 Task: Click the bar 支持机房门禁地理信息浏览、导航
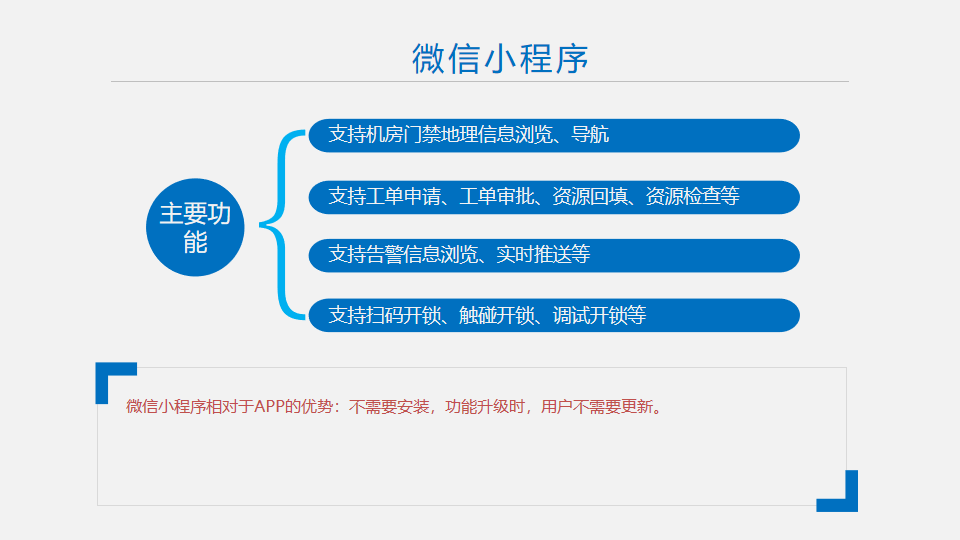coord(554,135)
